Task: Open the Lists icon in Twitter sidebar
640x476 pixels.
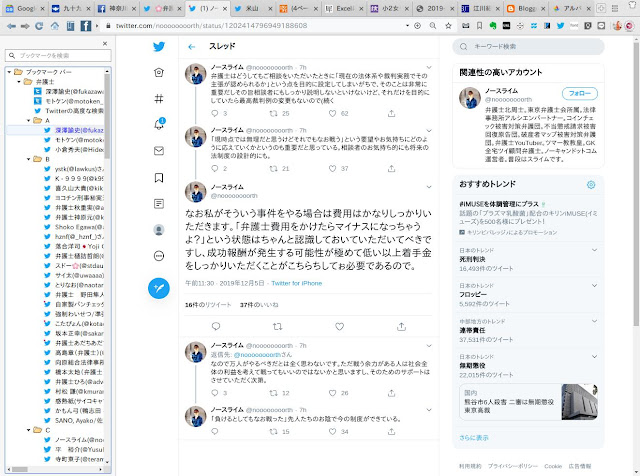Action: click(x=159, y=203)
